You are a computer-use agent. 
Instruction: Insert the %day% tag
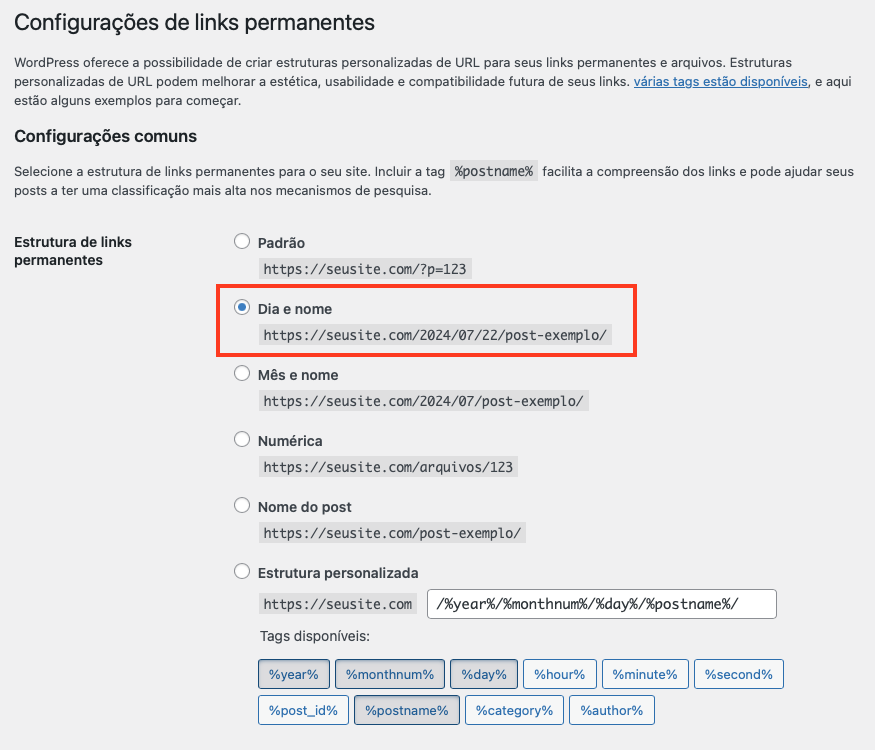click(x=483, y=674)
